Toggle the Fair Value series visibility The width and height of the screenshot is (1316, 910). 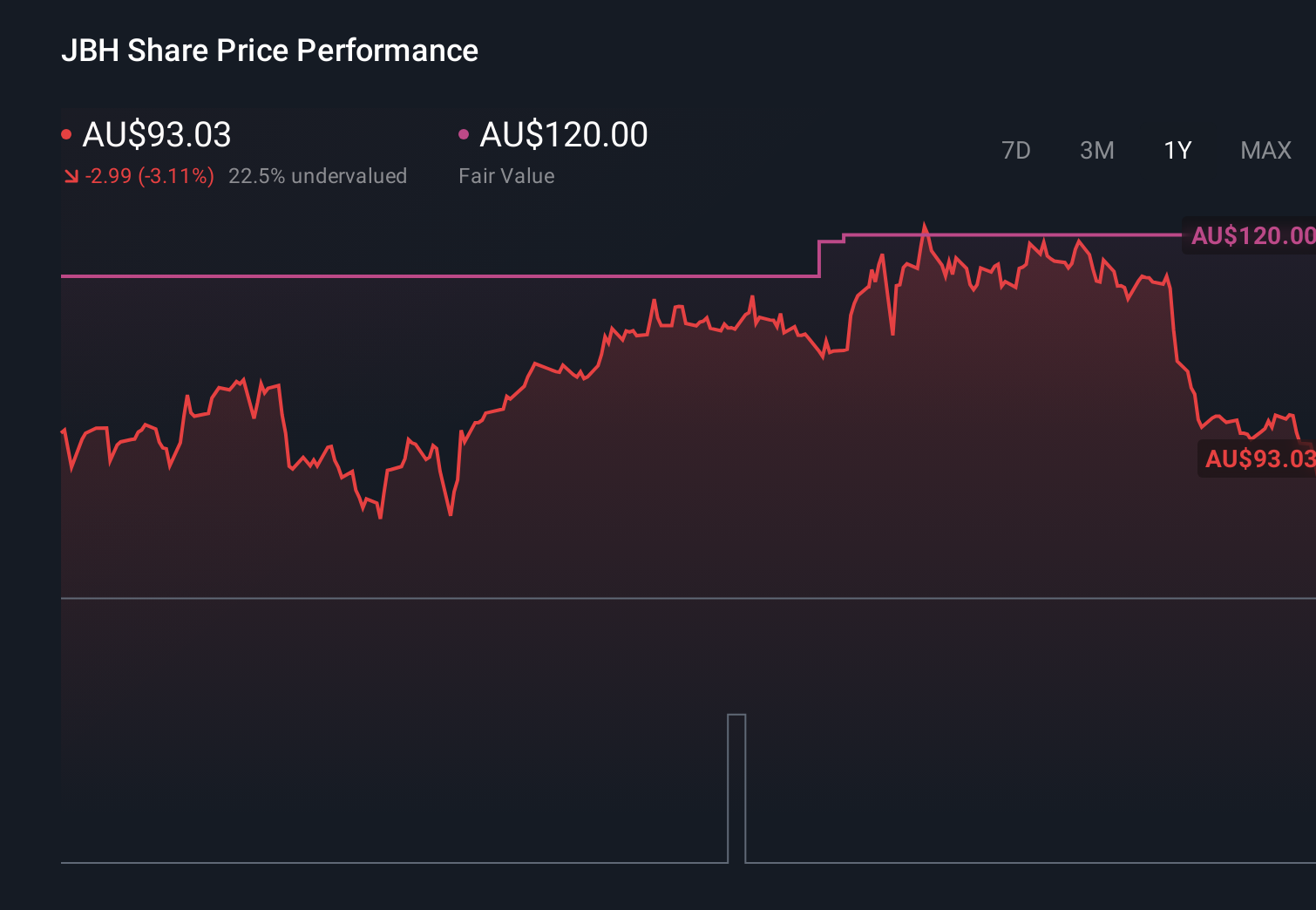click(x=465, y=132)
